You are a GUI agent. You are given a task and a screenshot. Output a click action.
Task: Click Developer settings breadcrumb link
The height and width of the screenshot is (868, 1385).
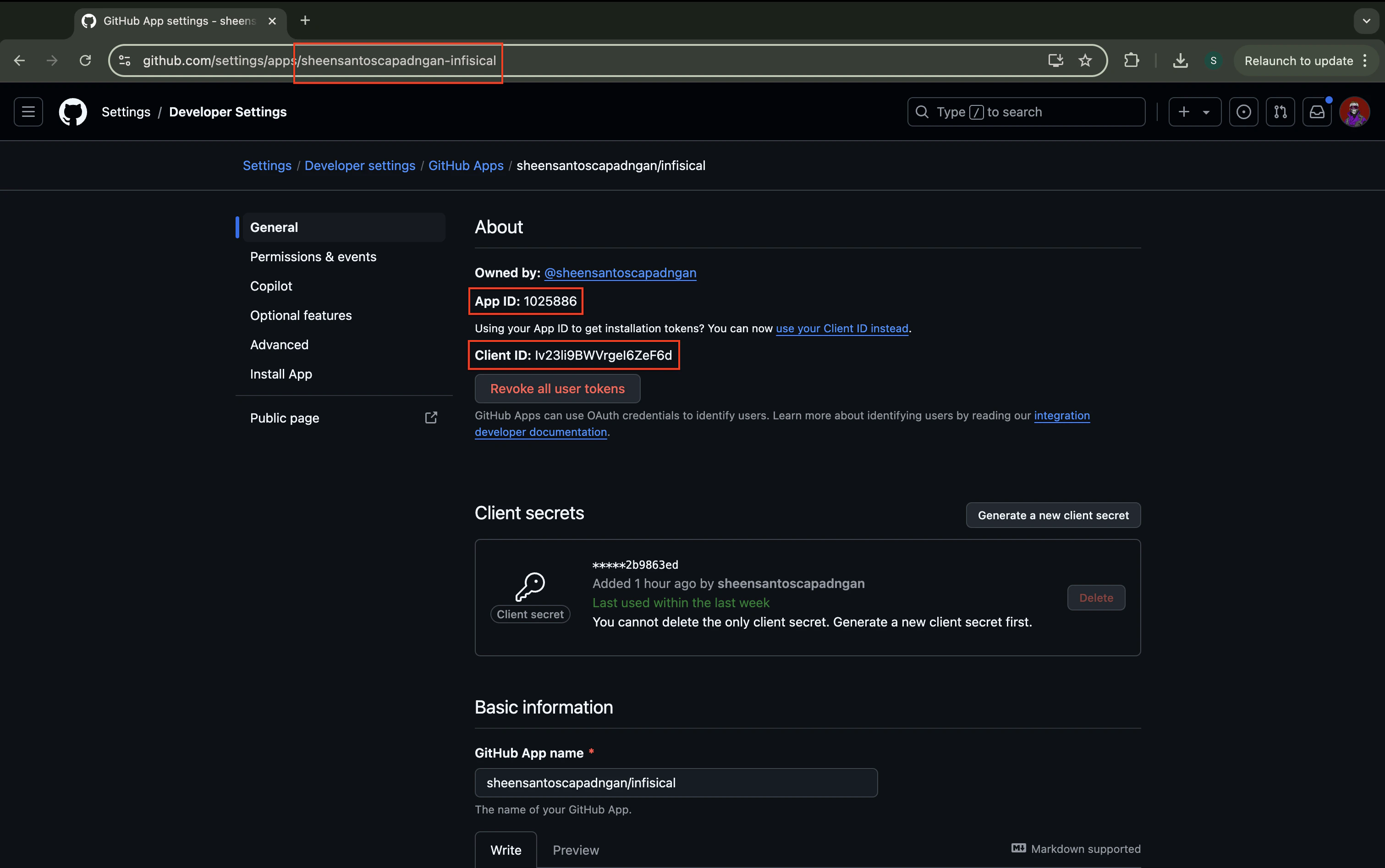click(360, 165)
